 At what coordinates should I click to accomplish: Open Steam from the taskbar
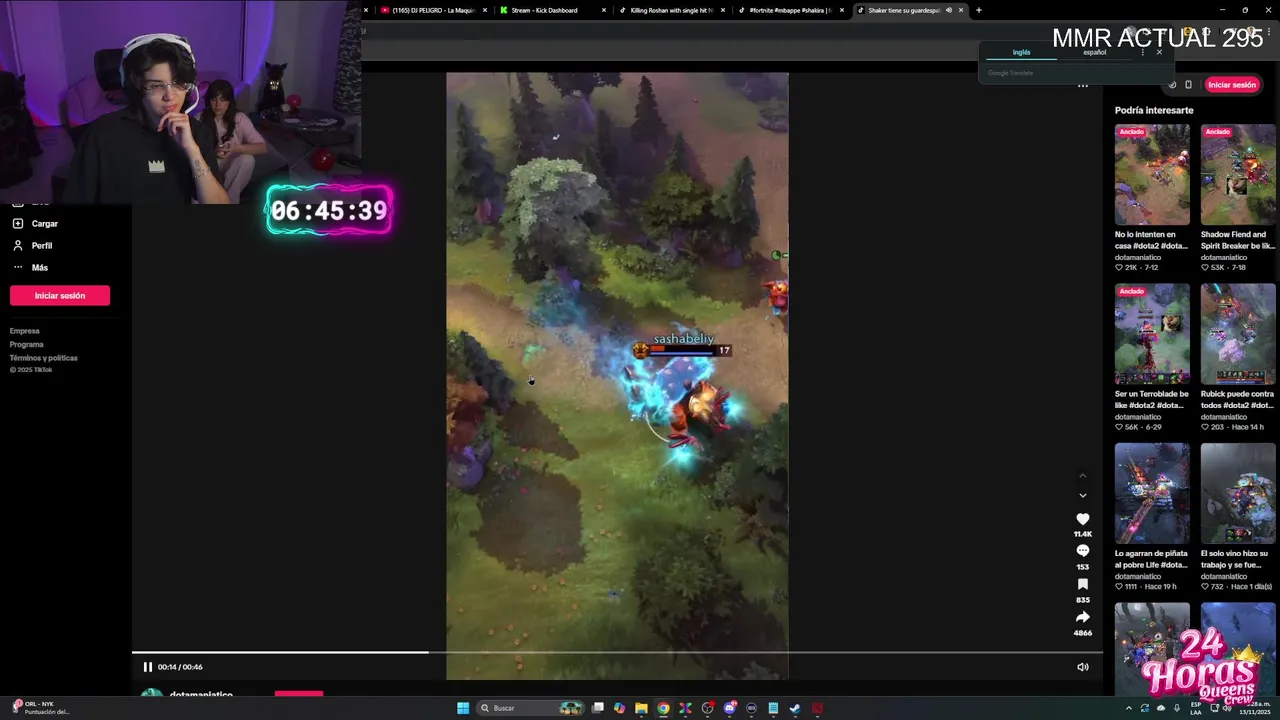point(795,708)
